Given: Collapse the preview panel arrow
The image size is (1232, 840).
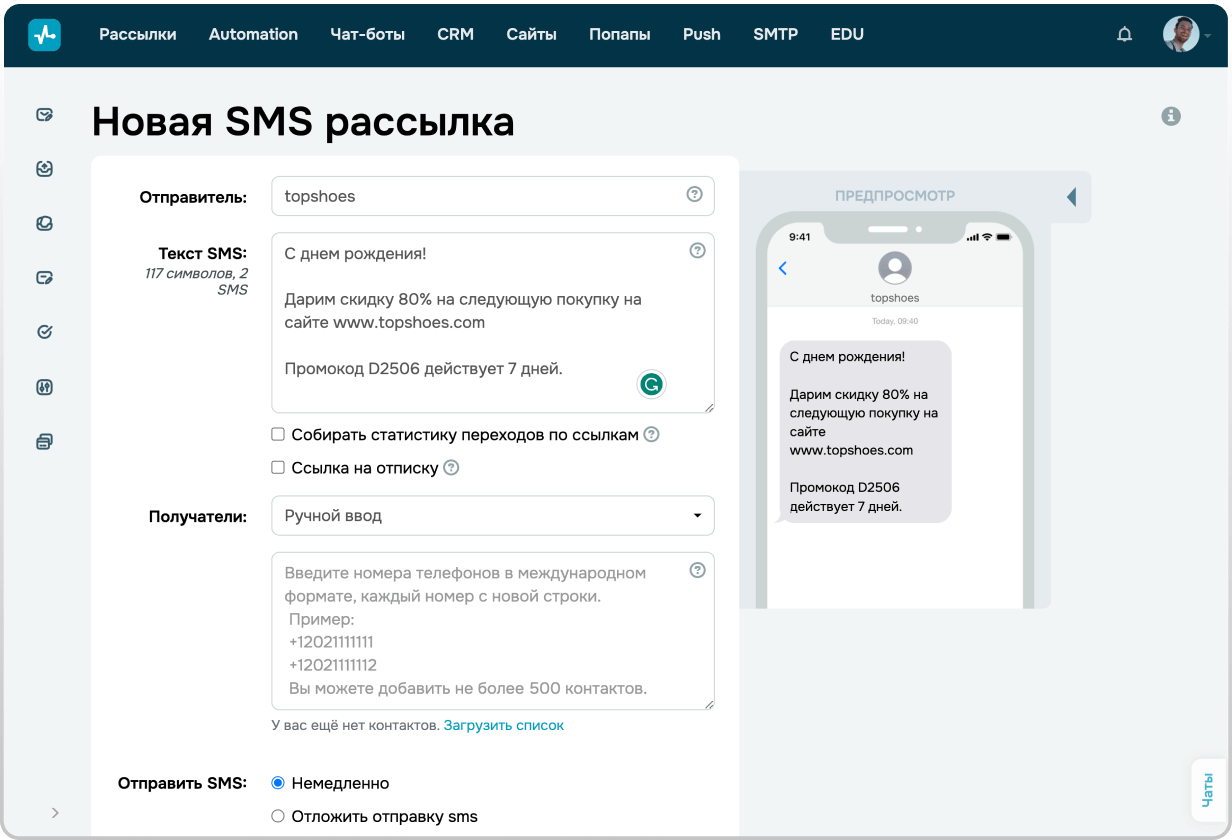Looking at the screenshot, I should tap(1071, 196).
